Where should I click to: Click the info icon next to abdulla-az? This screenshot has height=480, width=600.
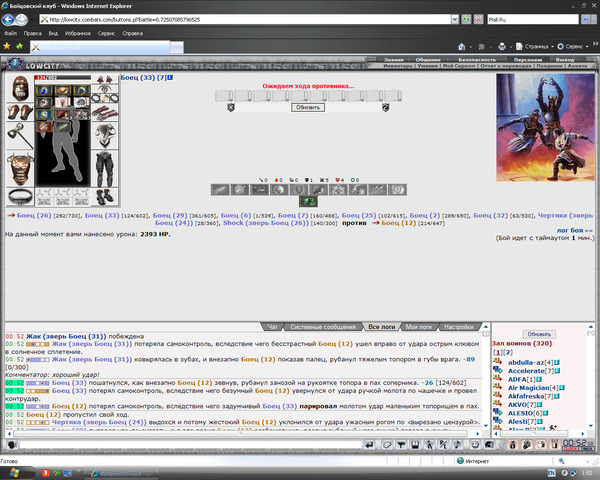pos(557,362)
